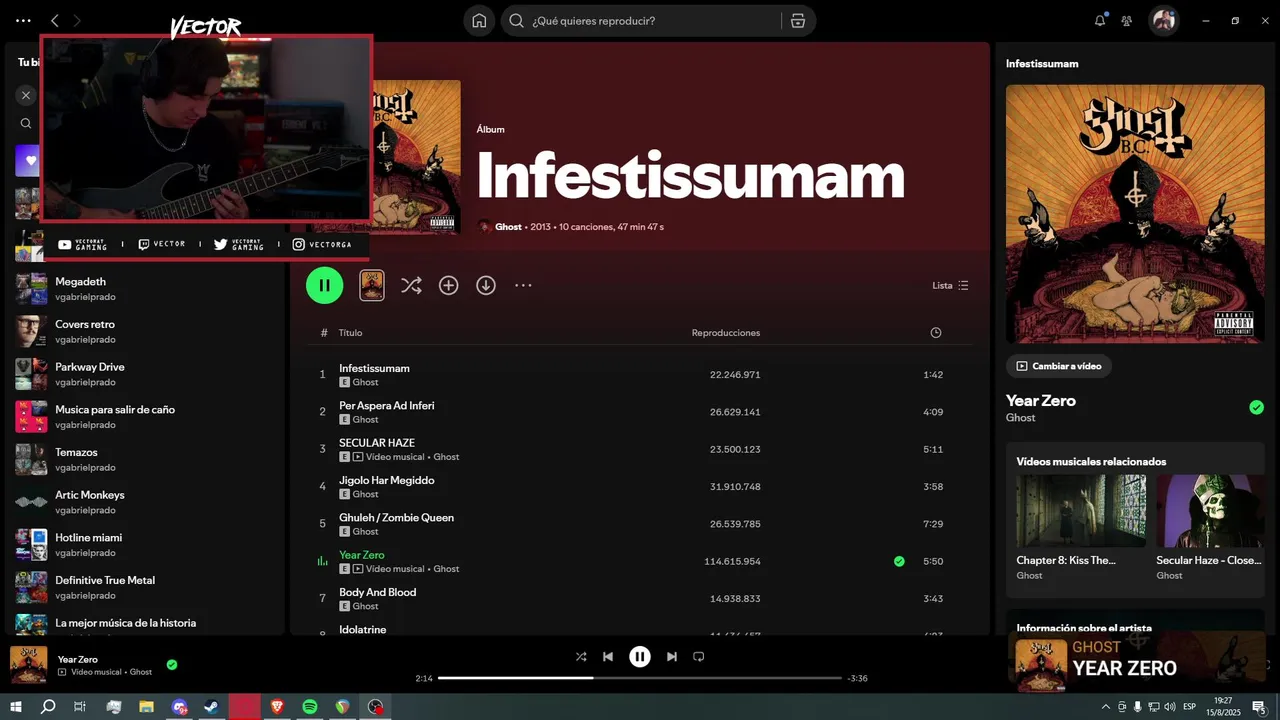This screenshot has width=1280, height=720.
Task: Open Ghost artist link in album header
Action: click(508, 227)
